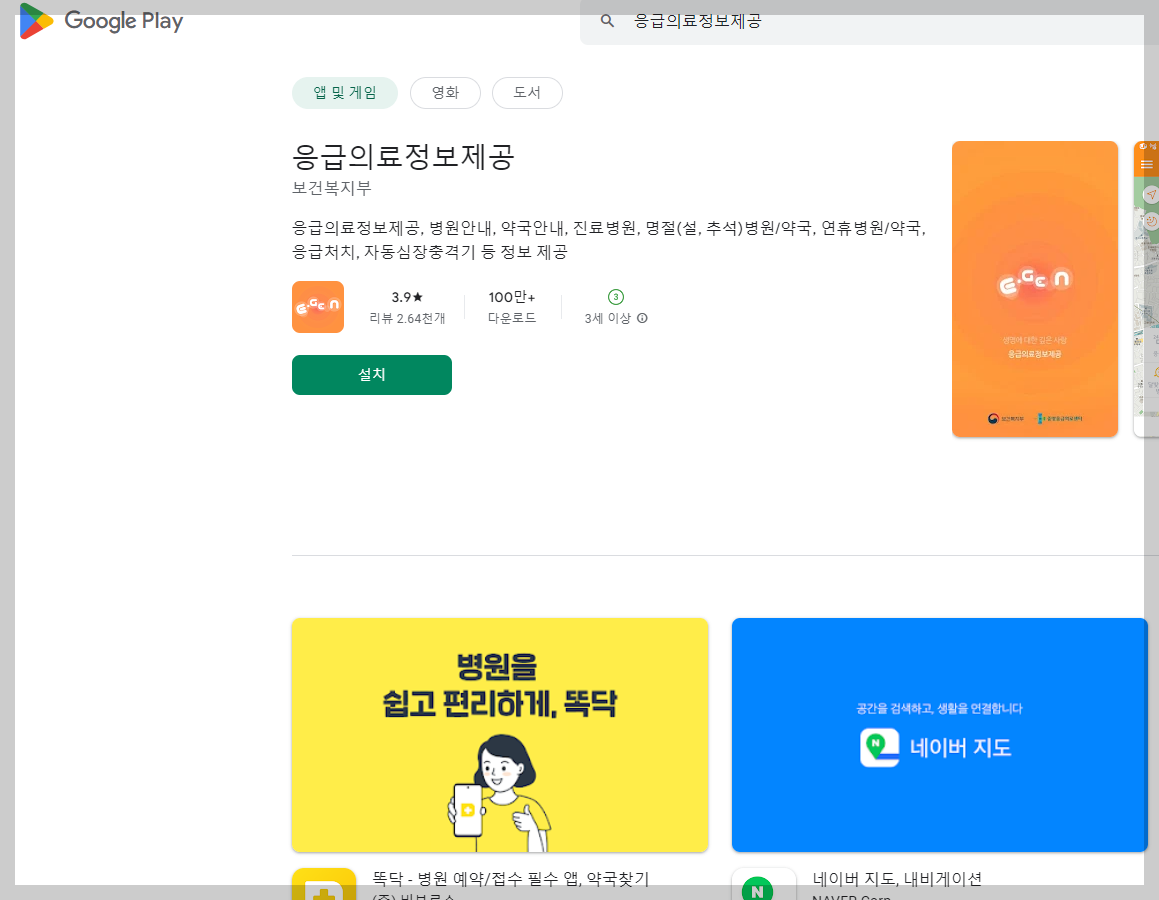Click the search magnifier icon
The width and height of the screenshot is (1159, 900).
pos(608,20)
